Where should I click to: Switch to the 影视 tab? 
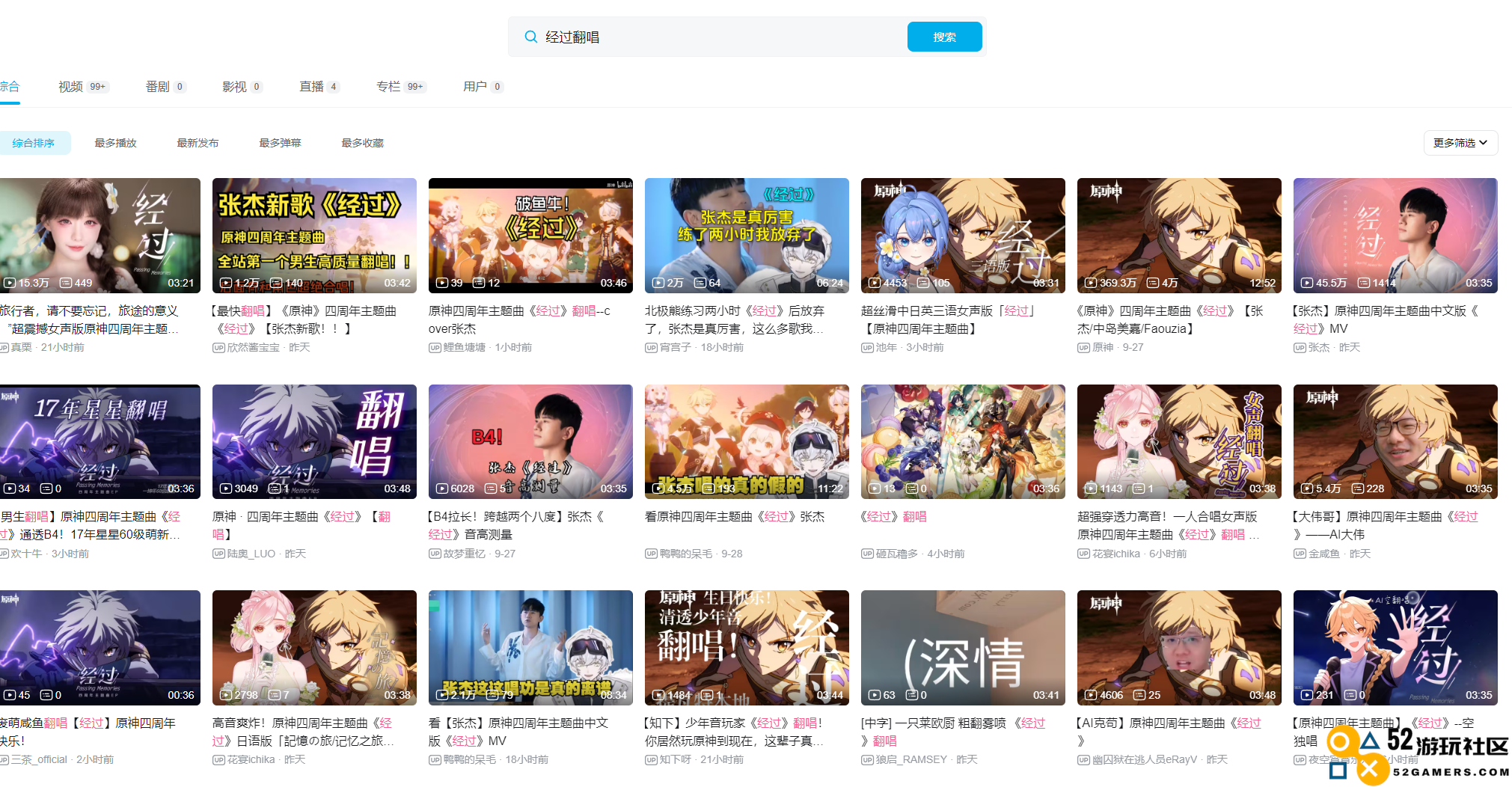(242, 87)
